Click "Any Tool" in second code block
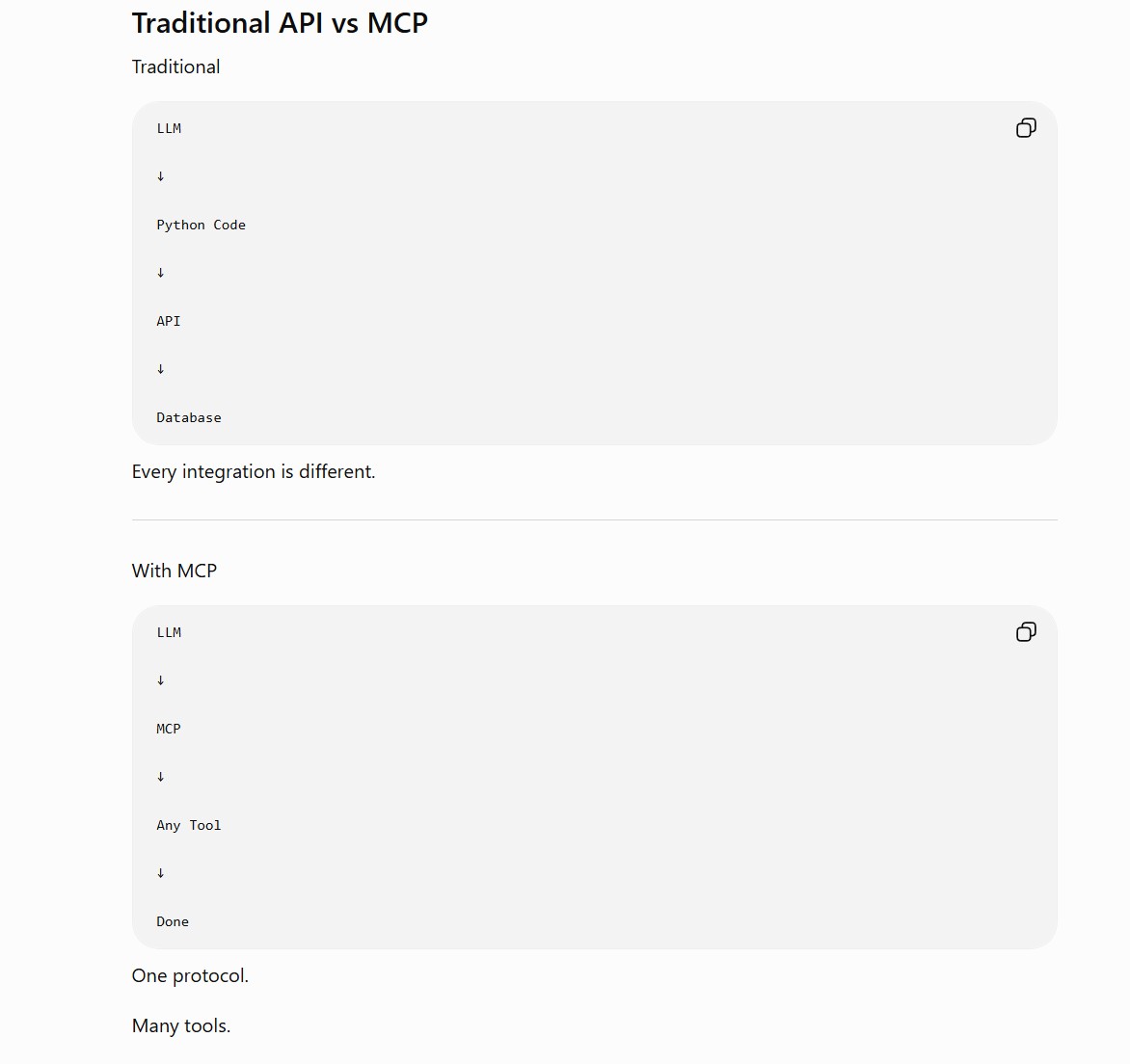This screenshot has height=1064, width=1130. coord(189,826)
